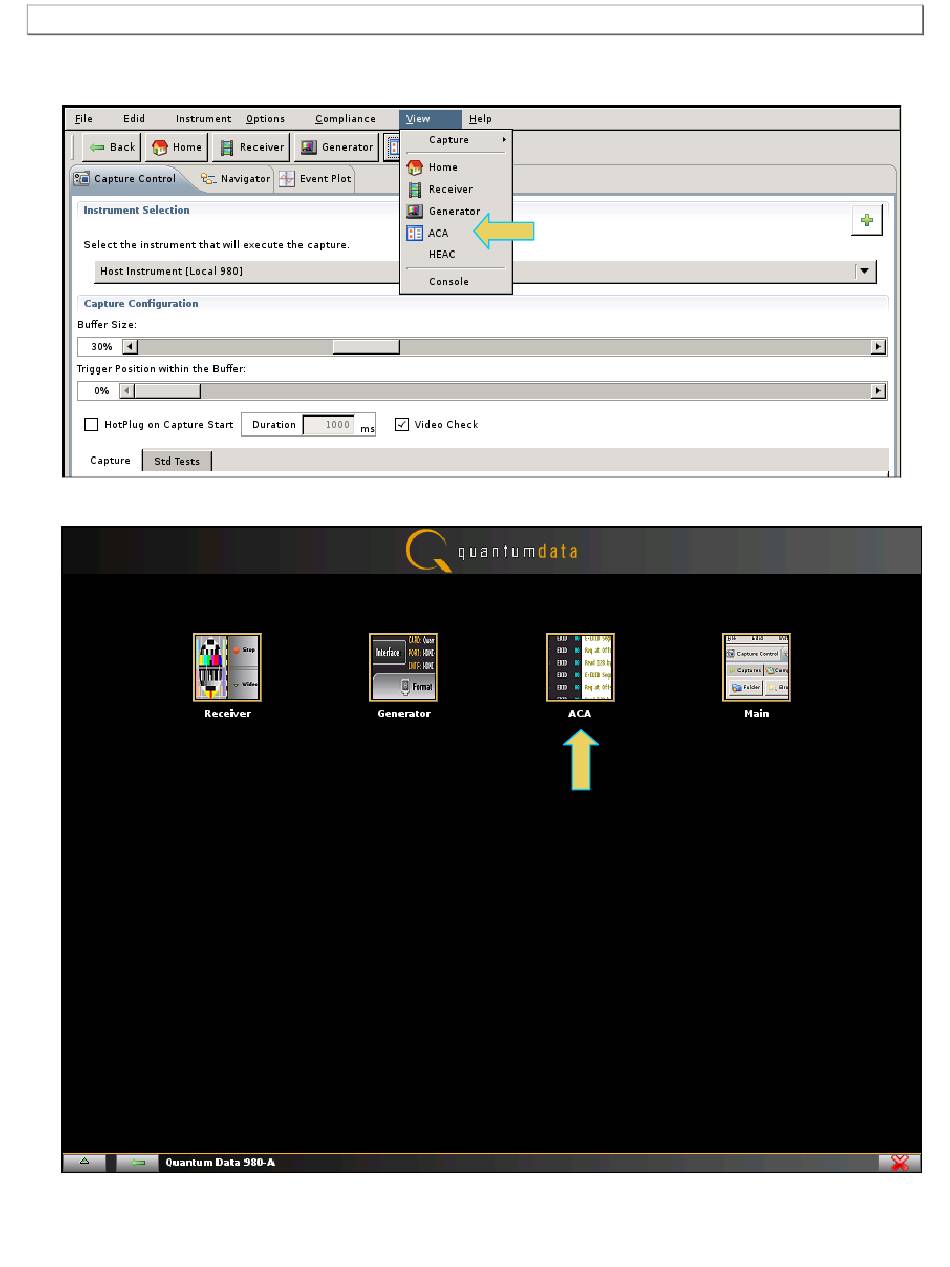Click the Back button in toolbar
950x1267 pixels.
click(111, 147)
